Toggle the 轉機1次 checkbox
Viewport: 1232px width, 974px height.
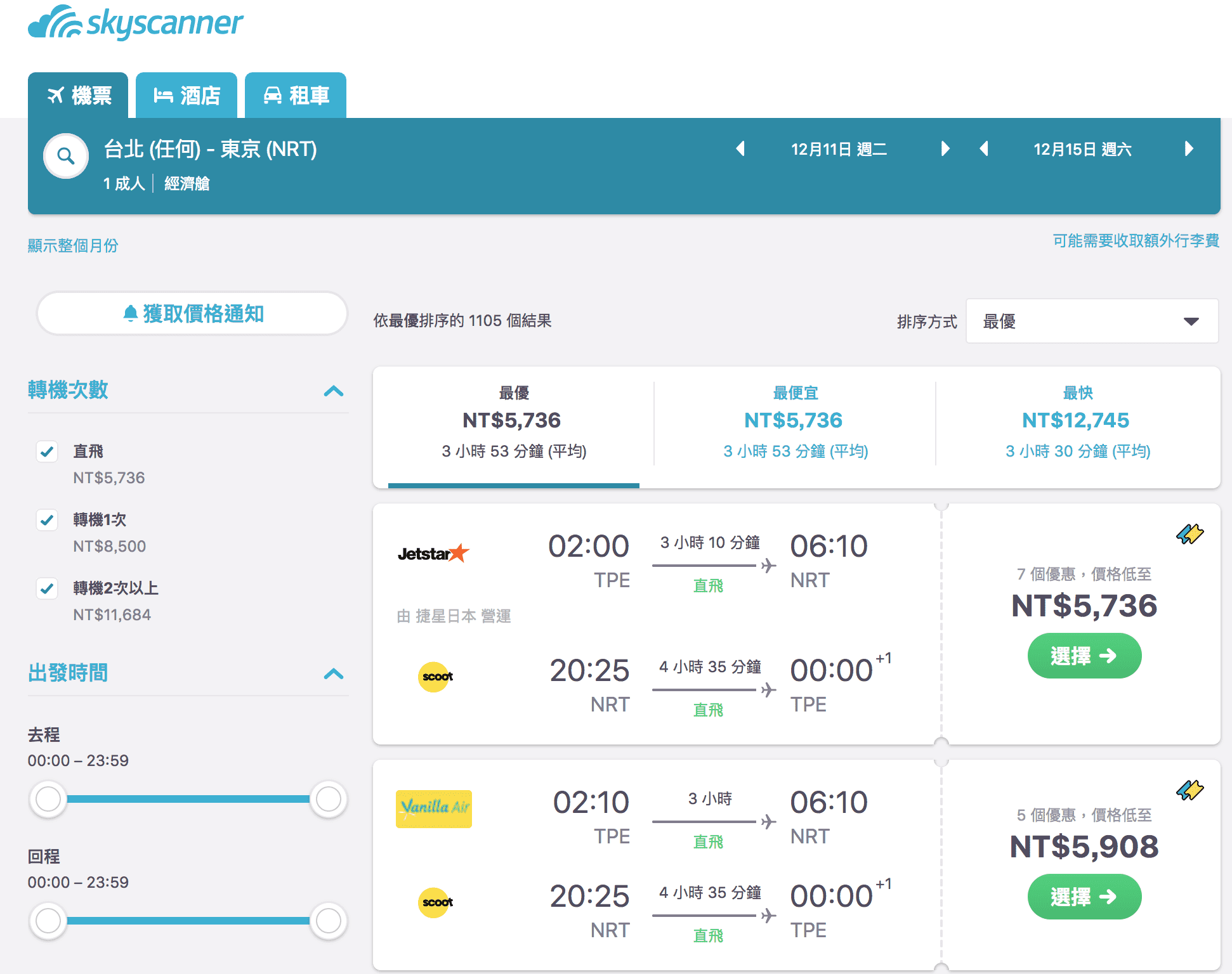coord(47,520)
